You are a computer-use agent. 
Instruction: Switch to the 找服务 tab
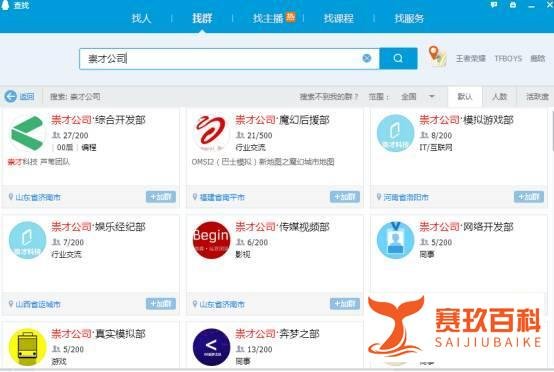pyautogui.click(x=409, y=18)
